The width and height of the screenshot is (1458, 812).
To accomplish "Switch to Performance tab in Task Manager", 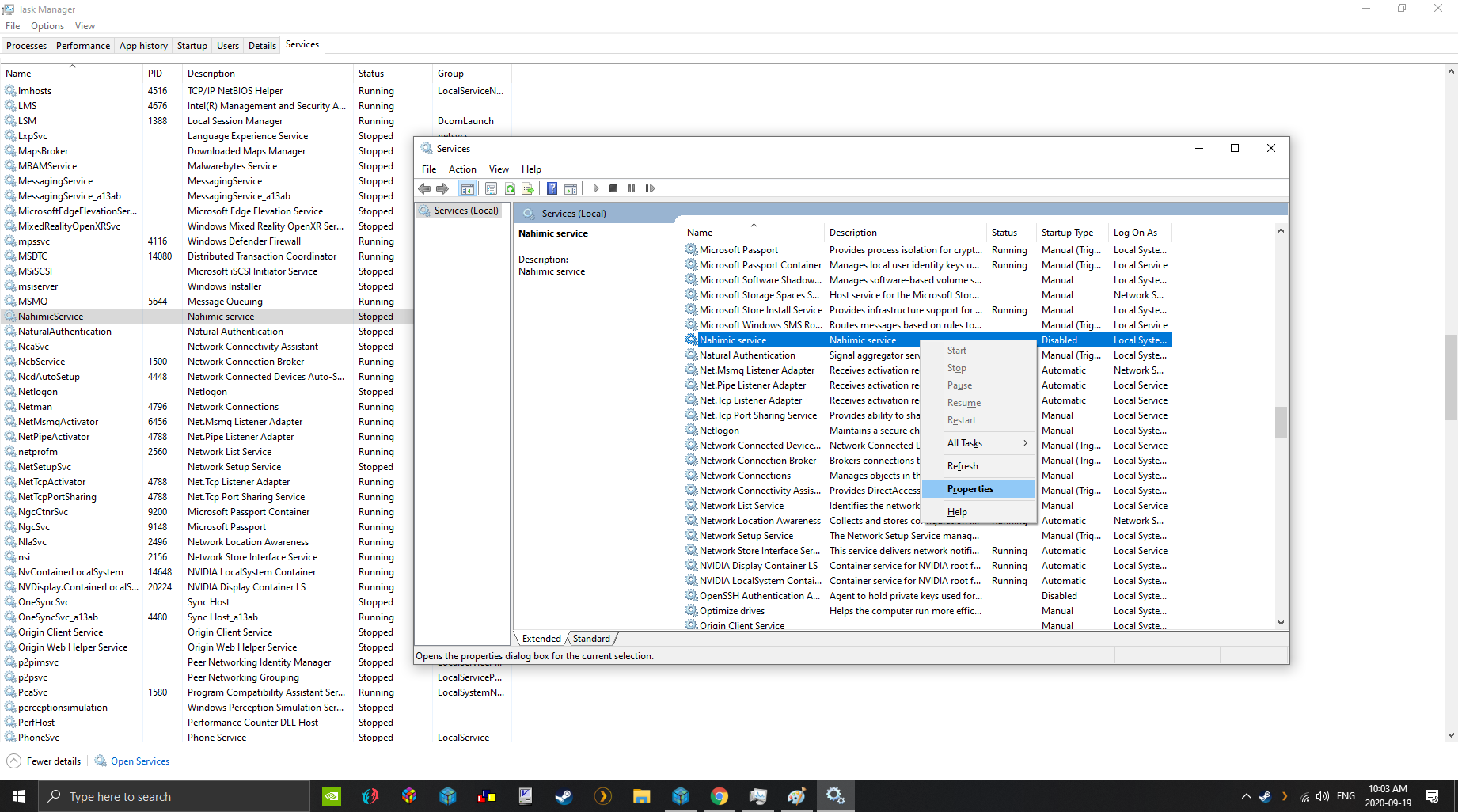I will (x=83, y=46).
